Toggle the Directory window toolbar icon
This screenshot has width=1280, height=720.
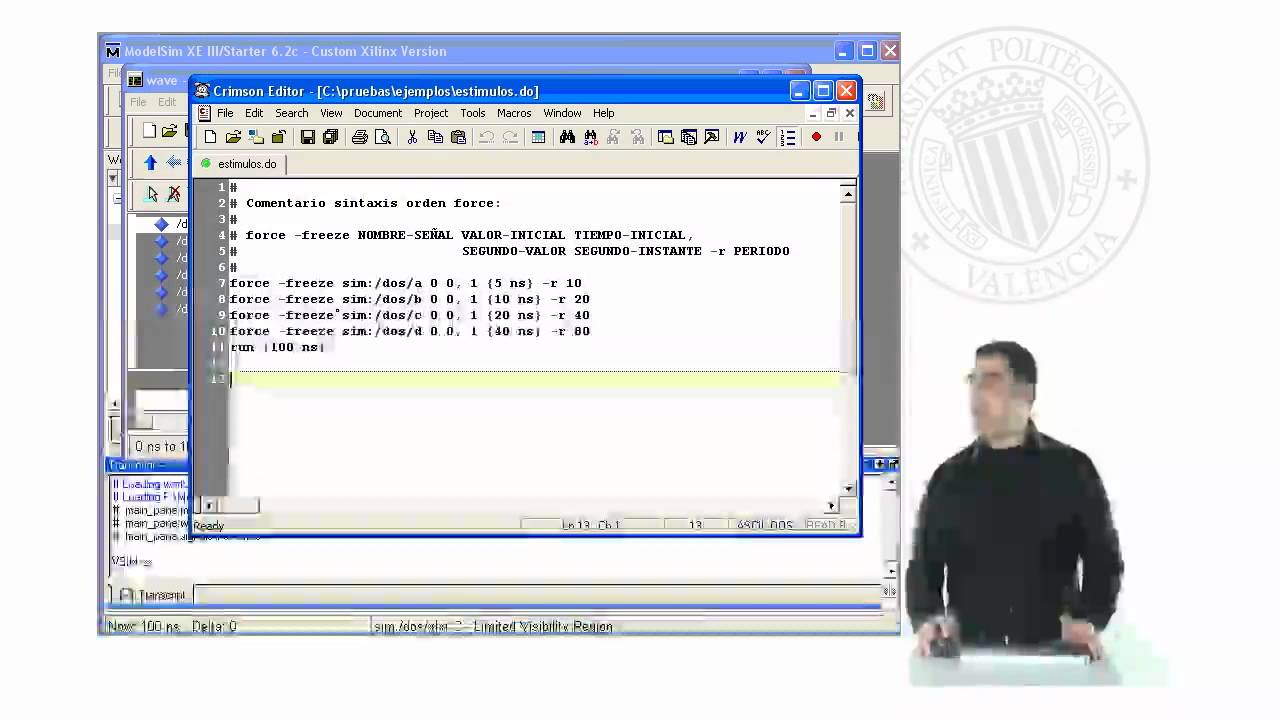pos(665,137)
